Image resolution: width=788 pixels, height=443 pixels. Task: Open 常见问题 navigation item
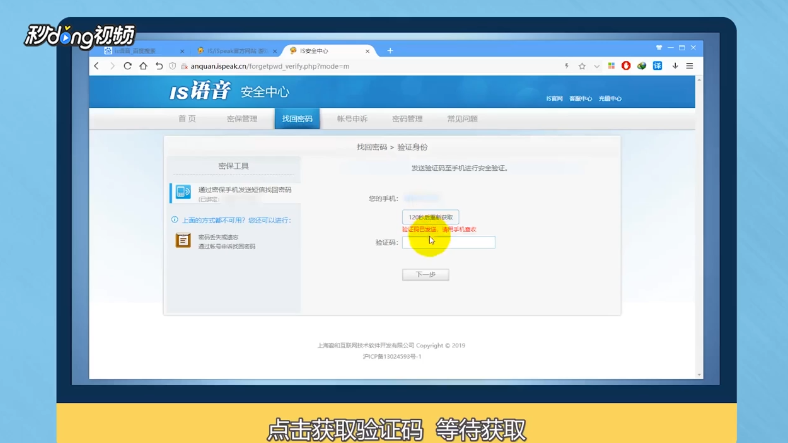[462, 119]
